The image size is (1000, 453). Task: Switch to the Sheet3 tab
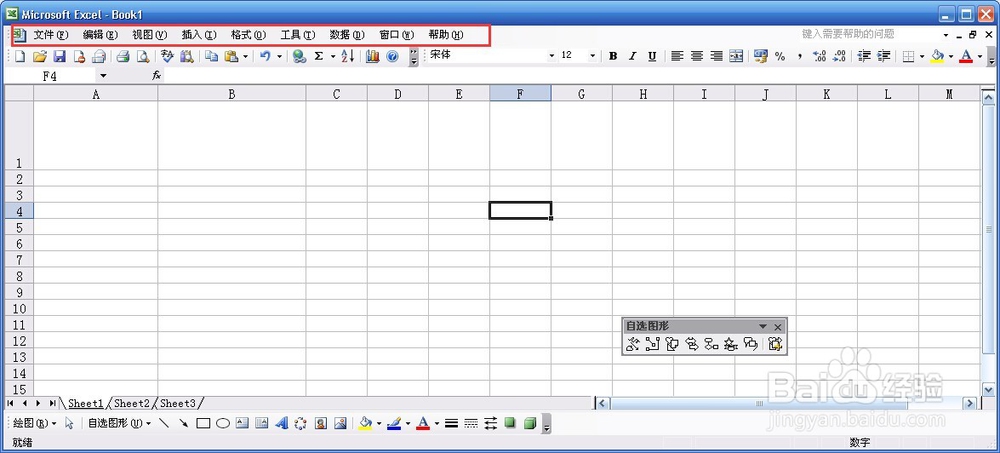pyautogui.click(x=178, y=403)
